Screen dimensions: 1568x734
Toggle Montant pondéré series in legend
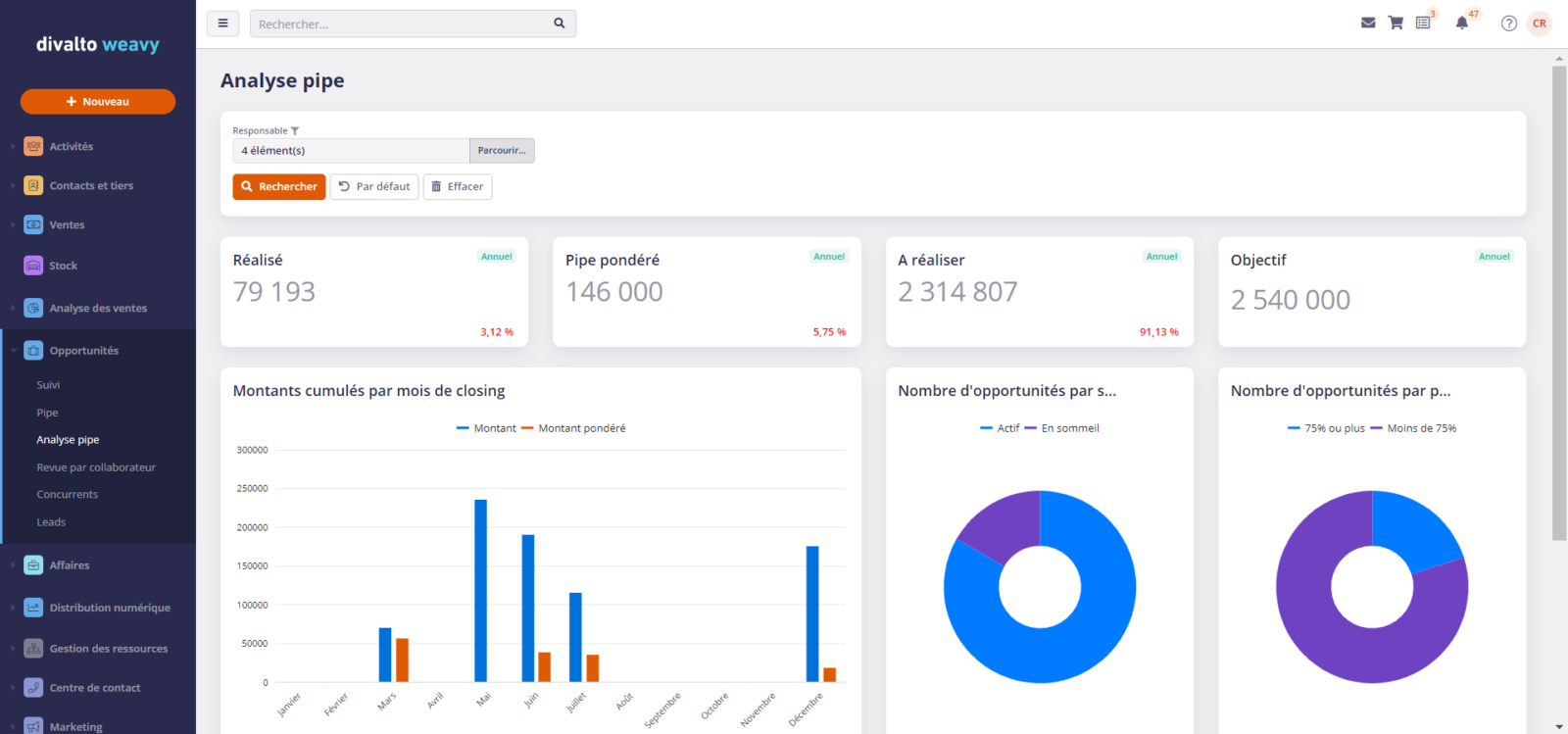click(x=573, y=428)
